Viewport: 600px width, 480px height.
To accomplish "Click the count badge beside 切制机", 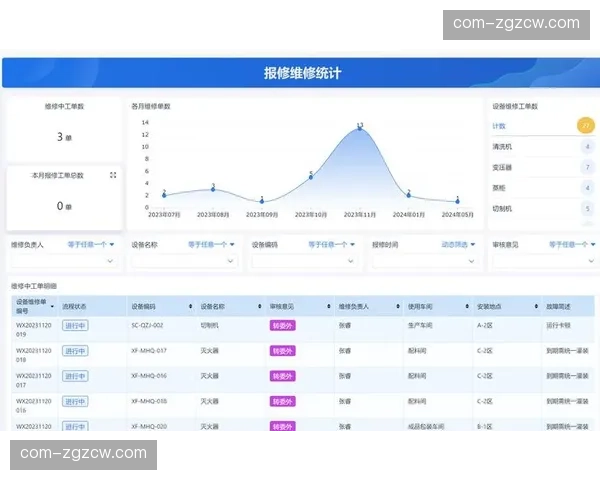I will click(x=587, y=209).
